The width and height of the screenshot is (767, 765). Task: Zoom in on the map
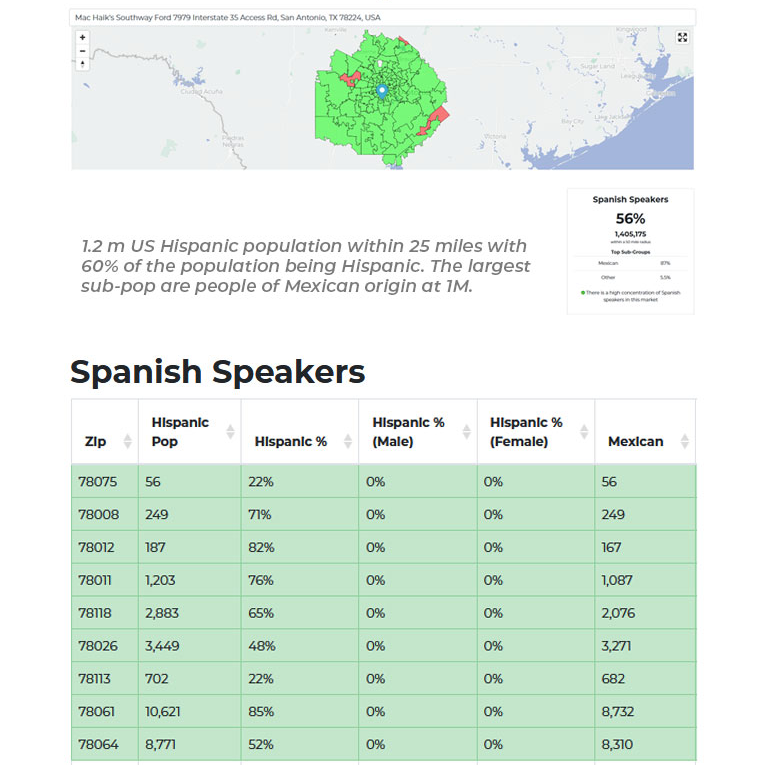click(x=82, y=37)
